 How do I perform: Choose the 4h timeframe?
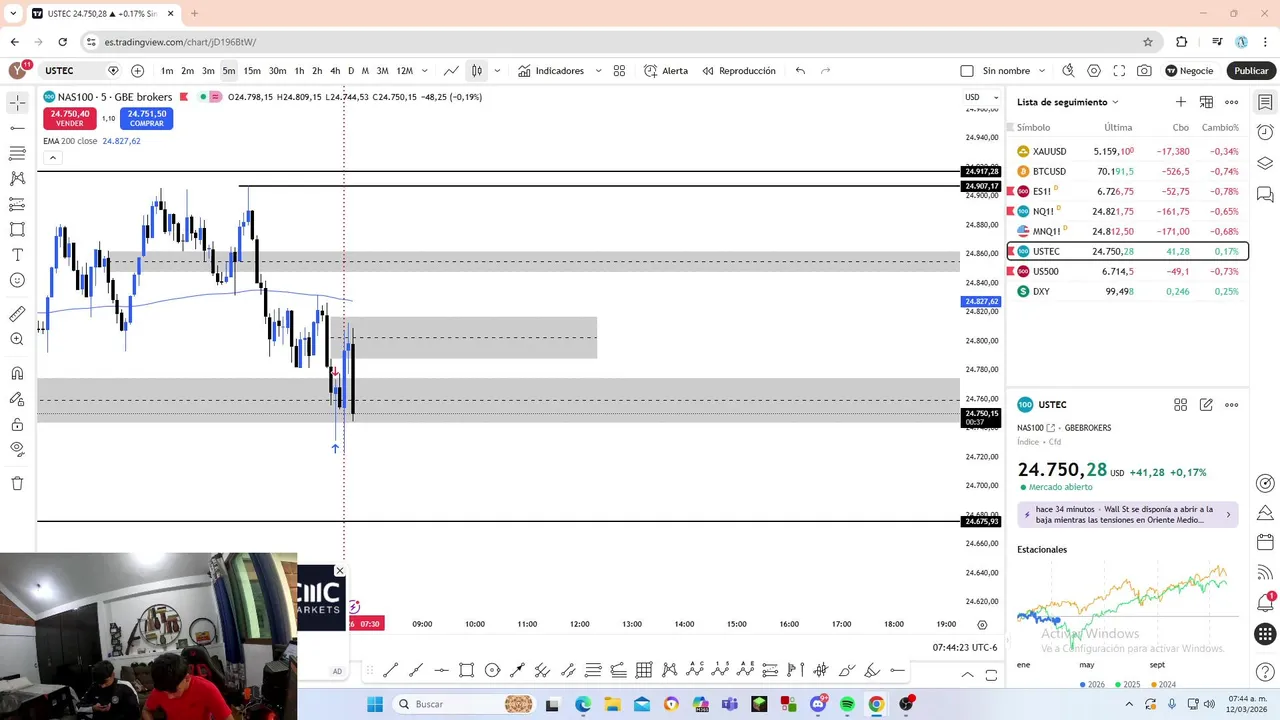(335, 71)
